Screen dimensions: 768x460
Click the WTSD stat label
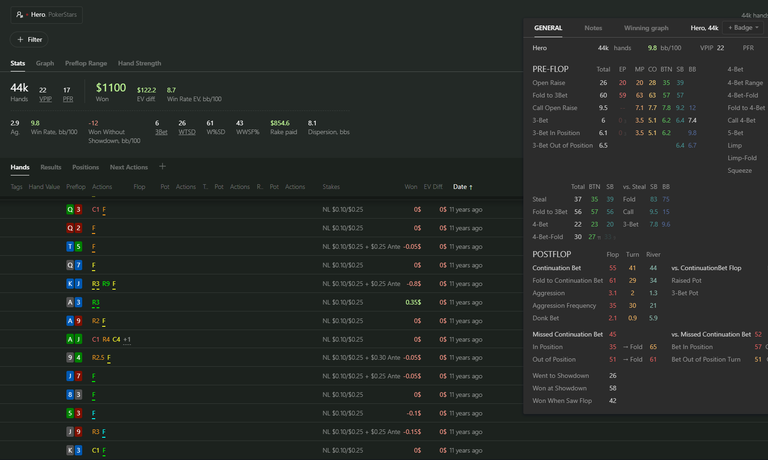pos(187,132)
